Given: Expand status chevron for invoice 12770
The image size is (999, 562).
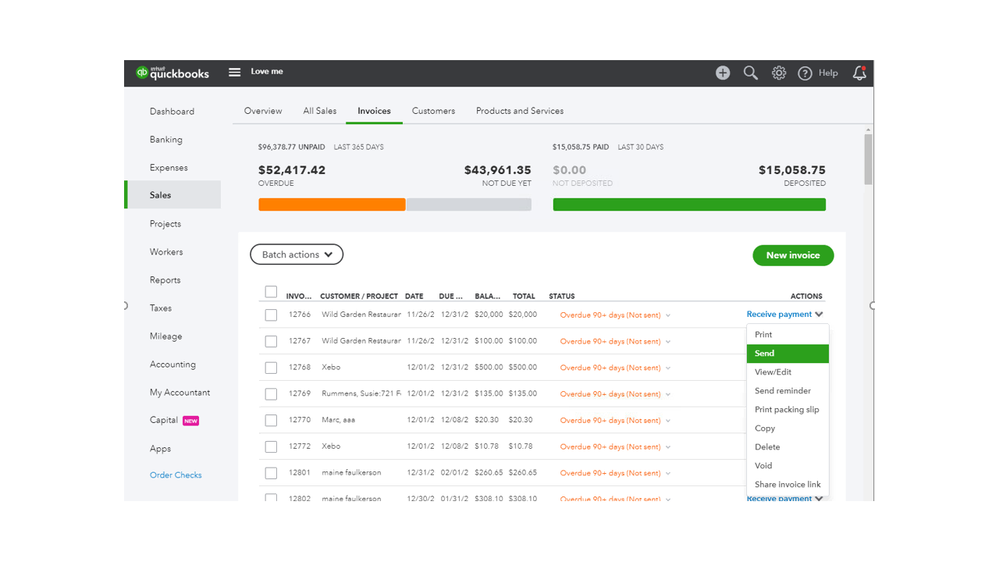Looking at the screenshot, I should click(668, 421).
